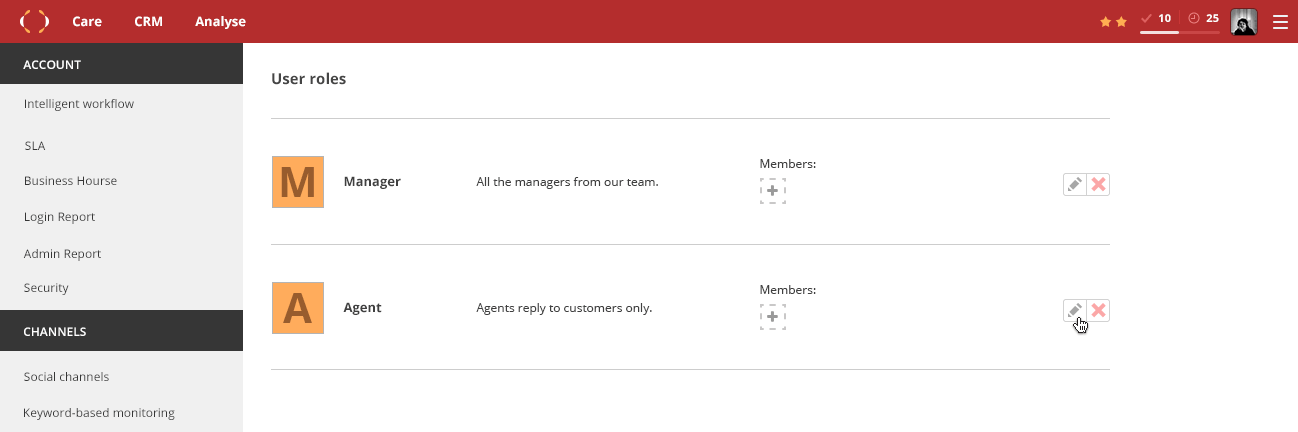
Task: Go to the SLA settings page
Action: pyautogui.click(x=35, y=146)
